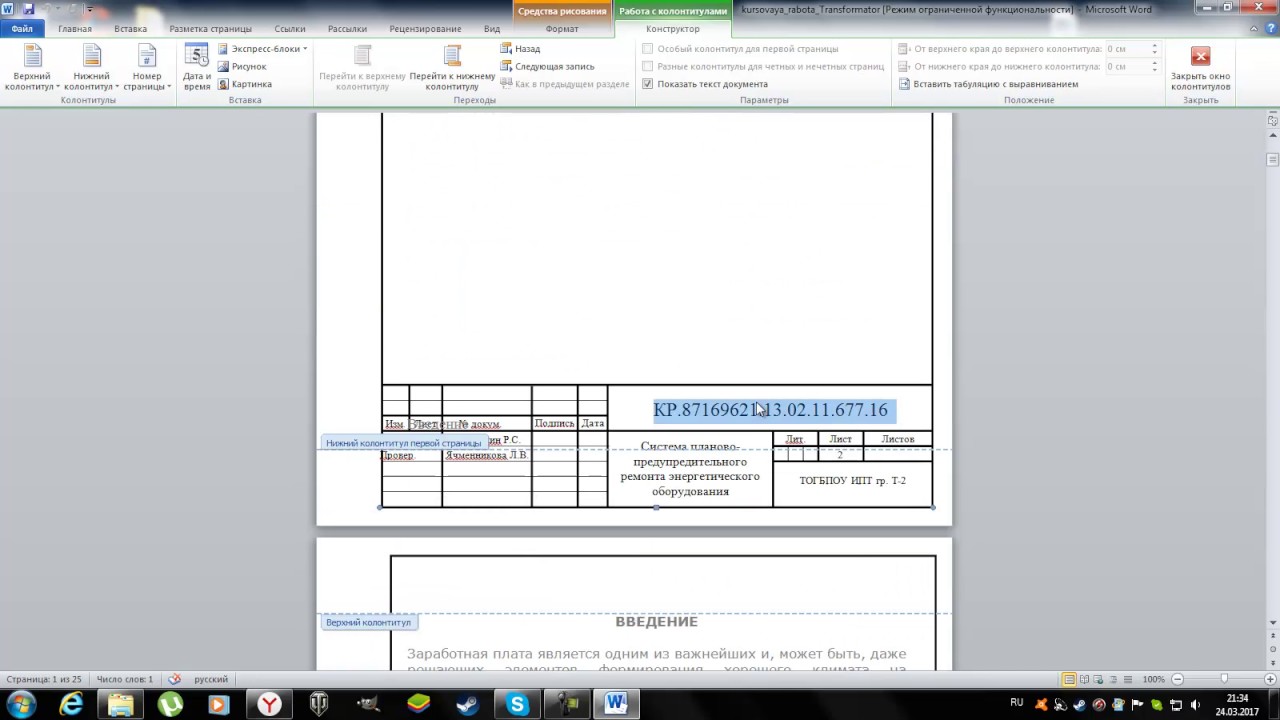Click the volume speaker tray icon
The width and height of the screenshot is (1280, 720).
[x=1195, y=705]
